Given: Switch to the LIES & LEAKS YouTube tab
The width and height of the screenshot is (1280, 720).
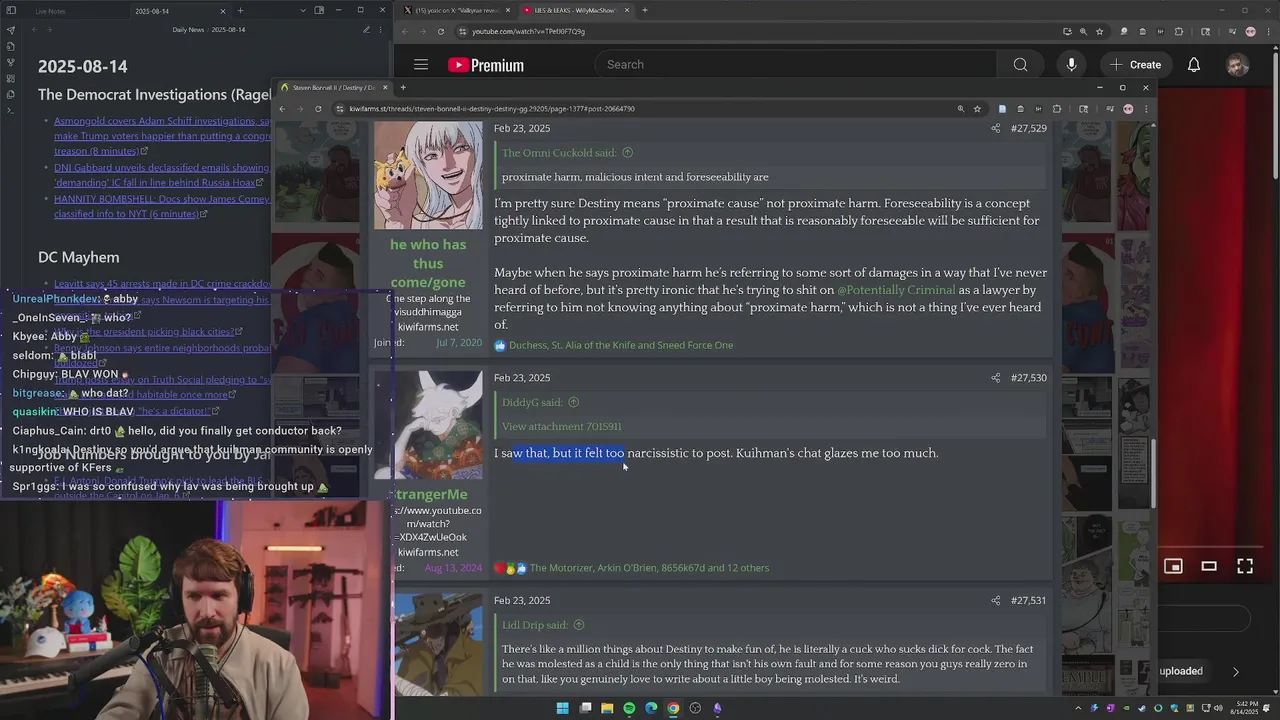Looking at the screenshot, I should pos(577,10).
